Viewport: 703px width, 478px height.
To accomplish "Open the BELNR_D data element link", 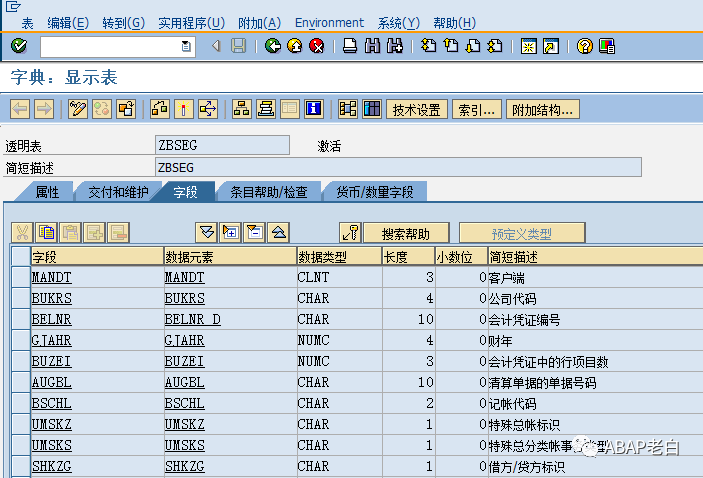I will click(192, 319).
